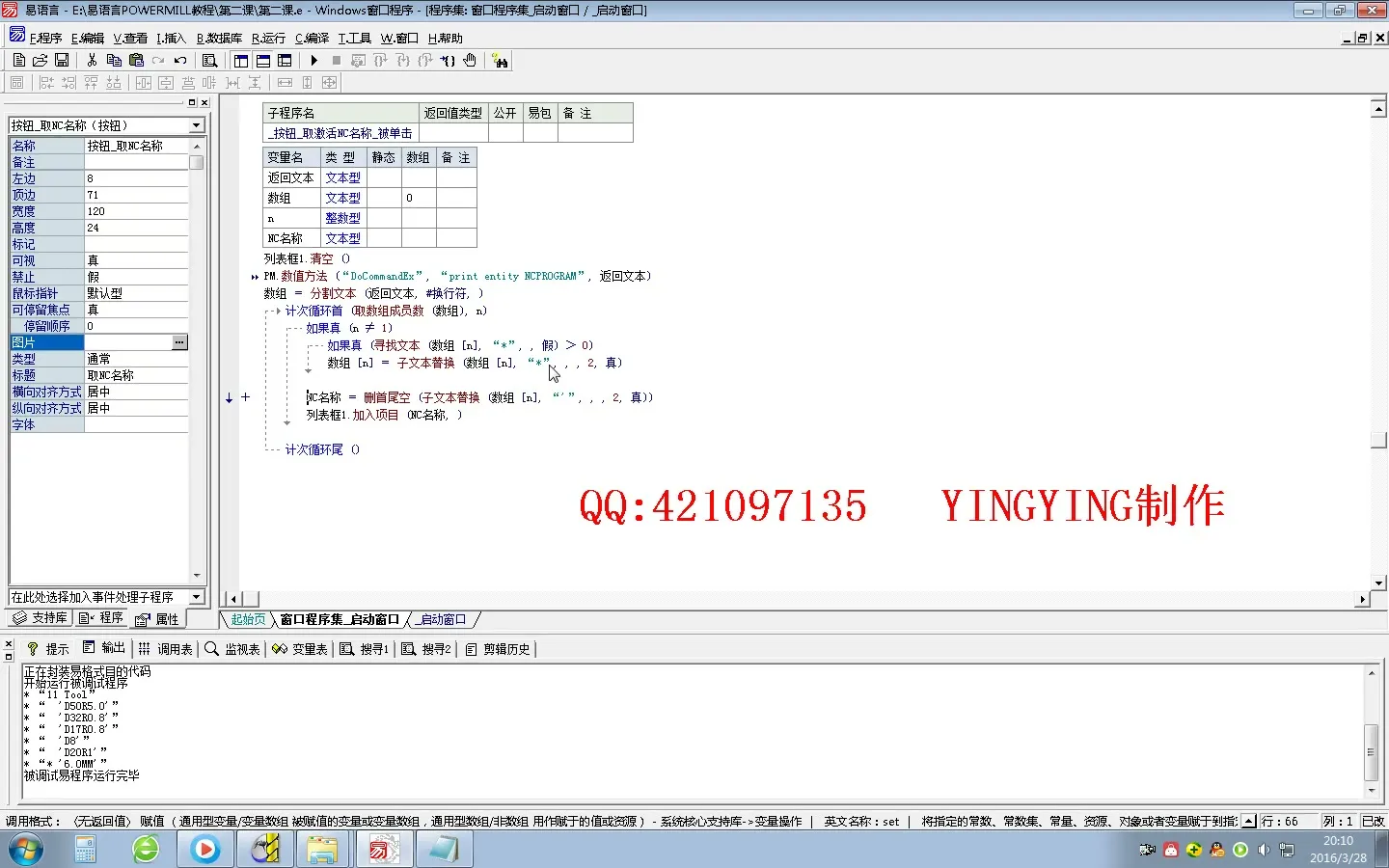Viewport: 1389px width, 868px height.
Task: Open the 变量表 output panel tab
Action: click(x=300, y=649)
